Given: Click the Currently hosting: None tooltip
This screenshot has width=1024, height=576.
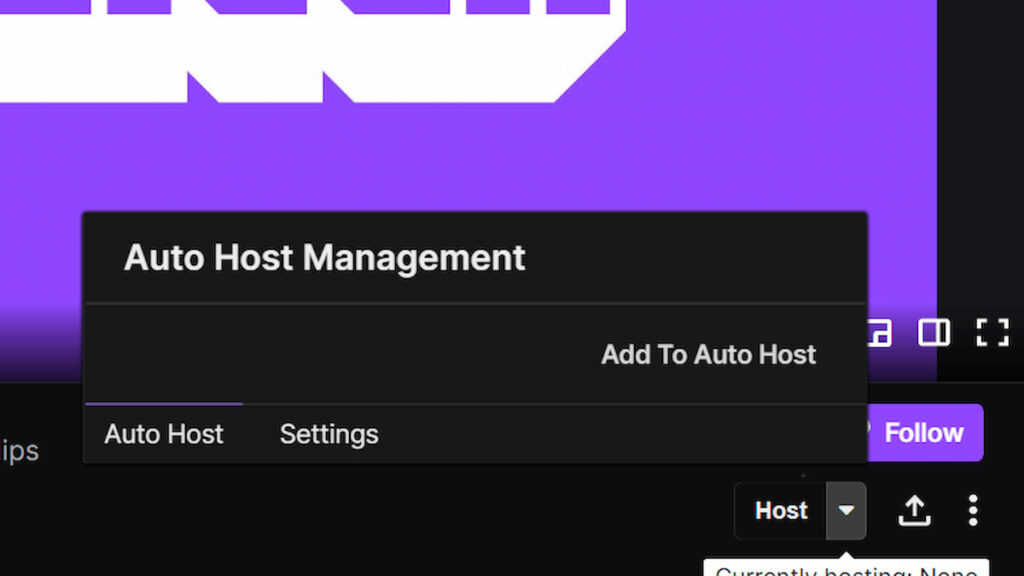Looking at the screenshot, I should (847, 570).
